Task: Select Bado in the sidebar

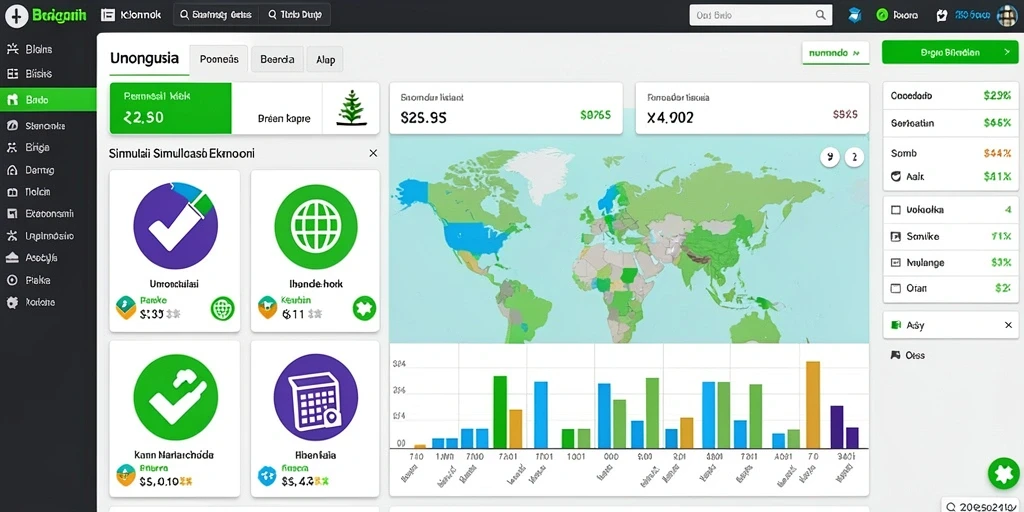Action: pyautogui.click(x=48, y=100)
